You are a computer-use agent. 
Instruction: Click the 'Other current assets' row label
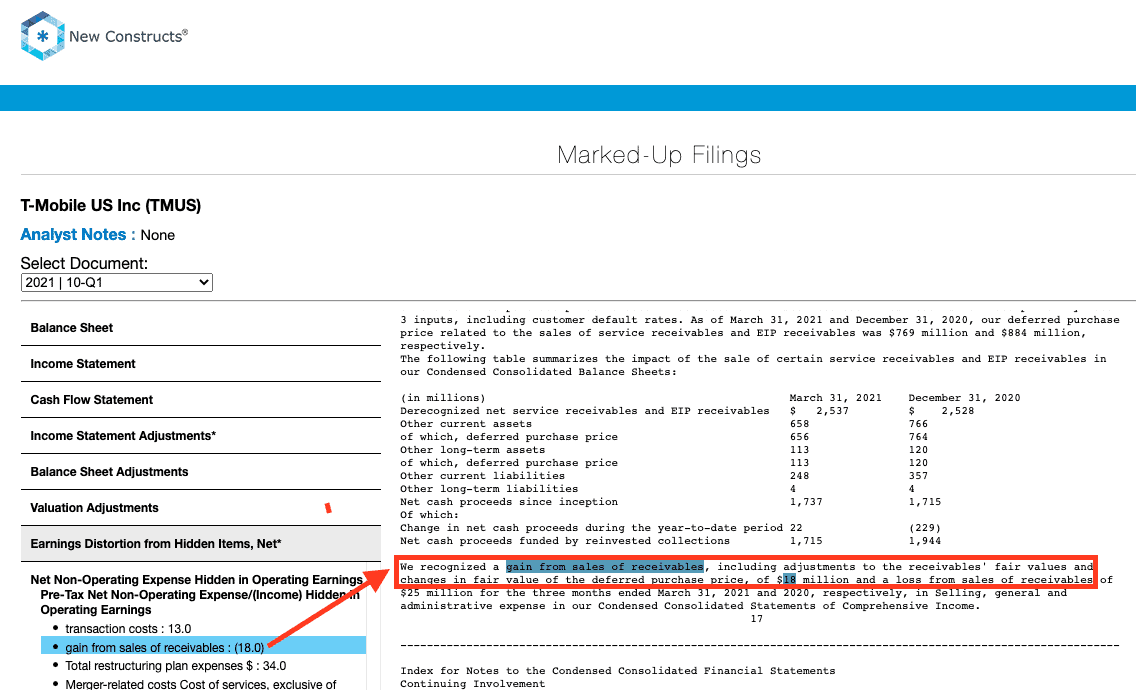(x=466, y=424)
